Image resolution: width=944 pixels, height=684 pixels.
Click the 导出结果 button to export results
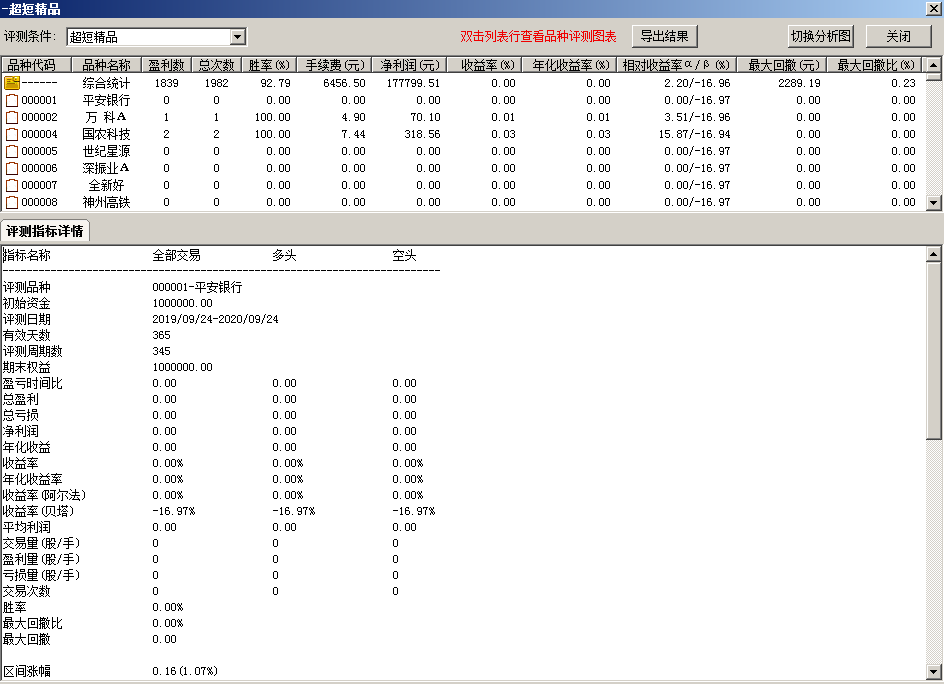point(664,35)
